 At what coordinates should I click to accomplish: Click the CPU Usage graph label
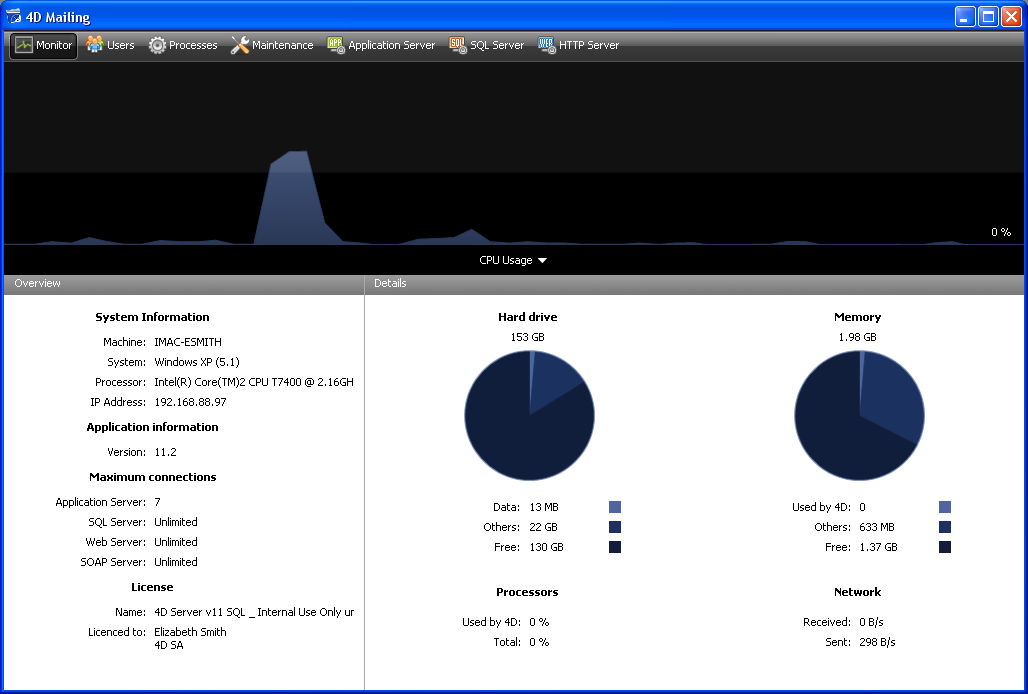pos(505,260)
